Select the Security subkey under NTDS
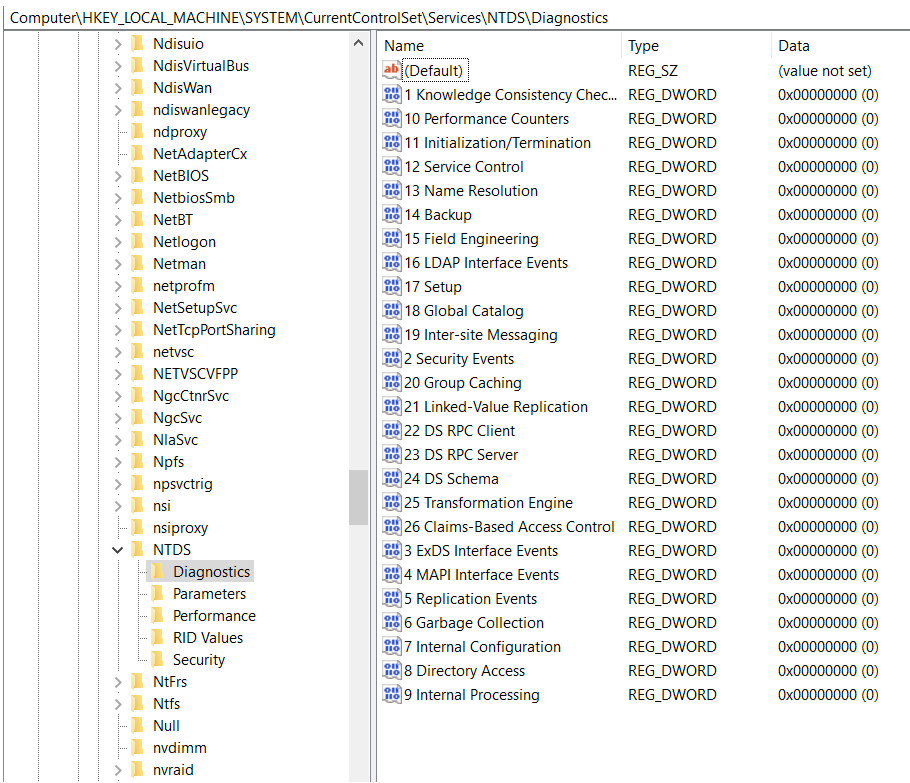The image size is (910, 783). click(x=197, y=659)
